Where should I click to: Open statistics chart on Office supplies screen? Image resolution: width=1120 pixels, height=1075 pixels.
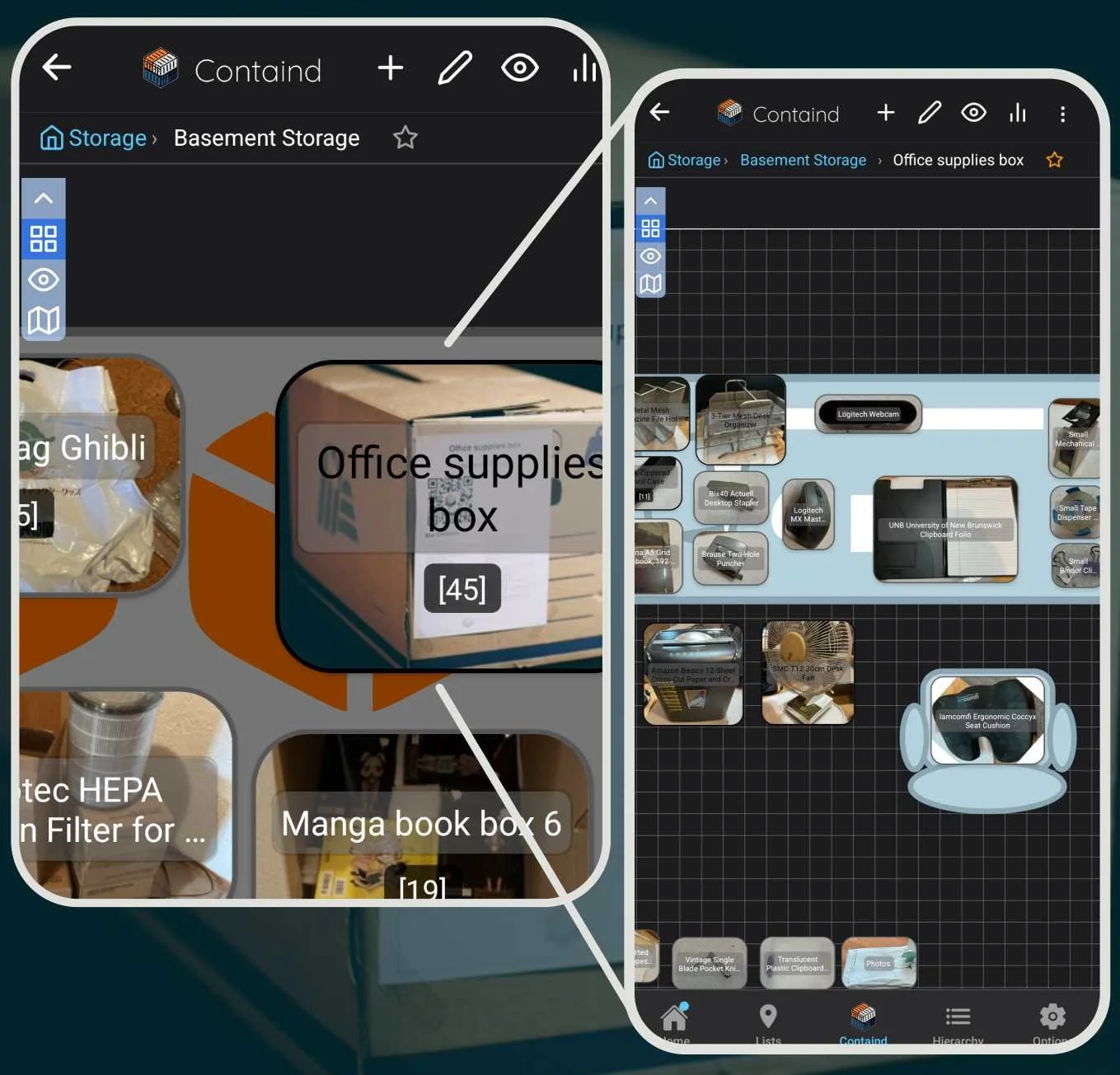tap(1019, 112)
